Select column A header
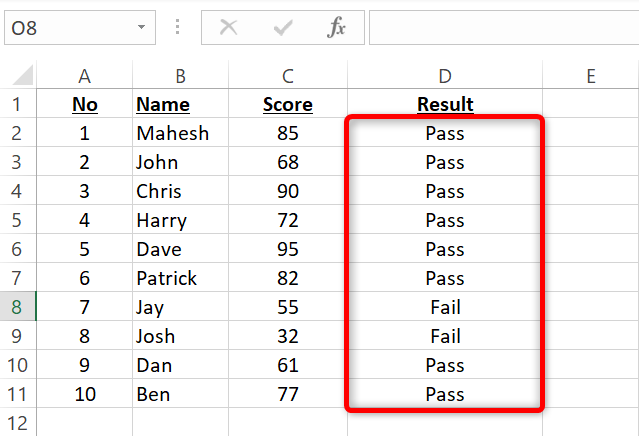This screenshot has width=639, height=436. coord(85,76)
